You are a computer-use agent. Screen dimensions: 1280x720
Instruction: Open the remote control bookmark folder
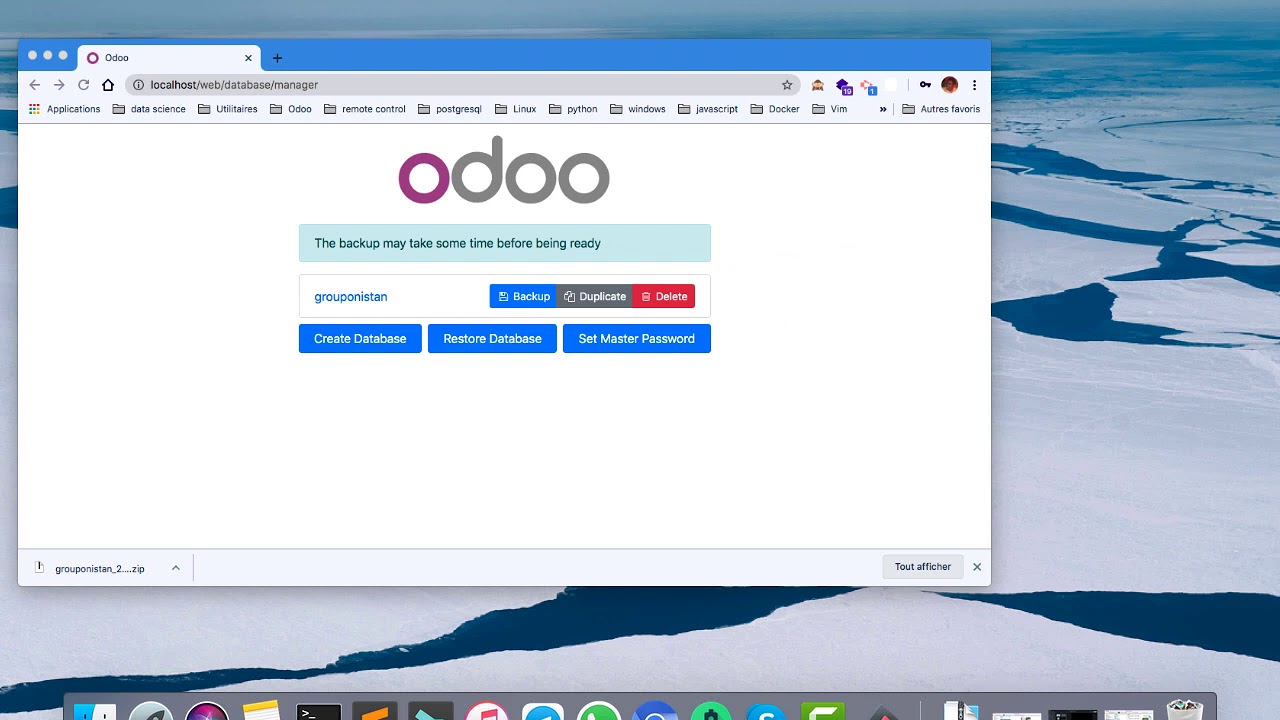[x=365, y=109]
